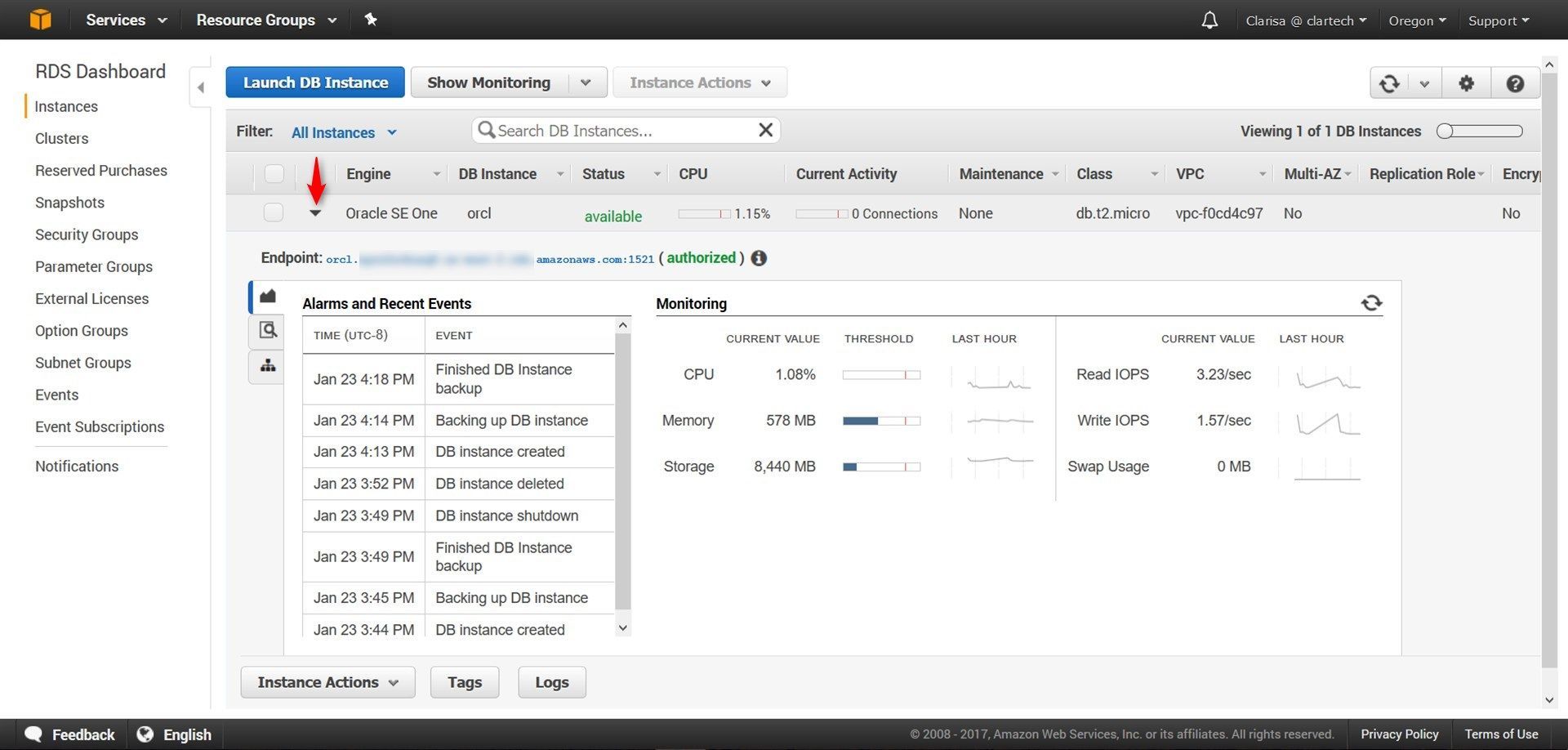Open top Instance Actions dropdown
Screen dimensions: 1568x750
700,83
